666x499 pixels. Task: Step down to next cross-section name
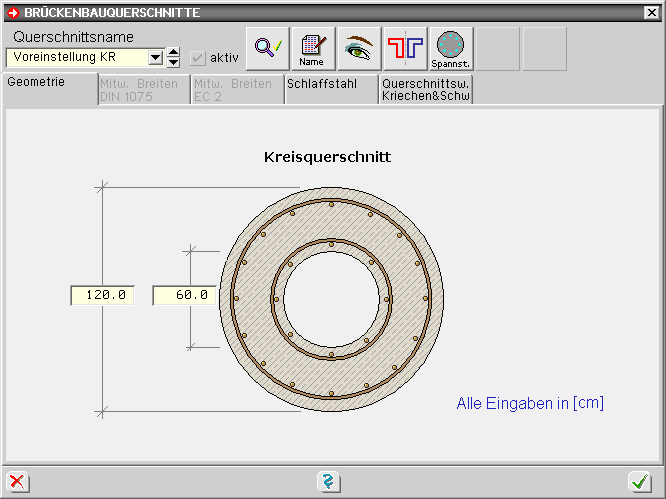[173, 62]
